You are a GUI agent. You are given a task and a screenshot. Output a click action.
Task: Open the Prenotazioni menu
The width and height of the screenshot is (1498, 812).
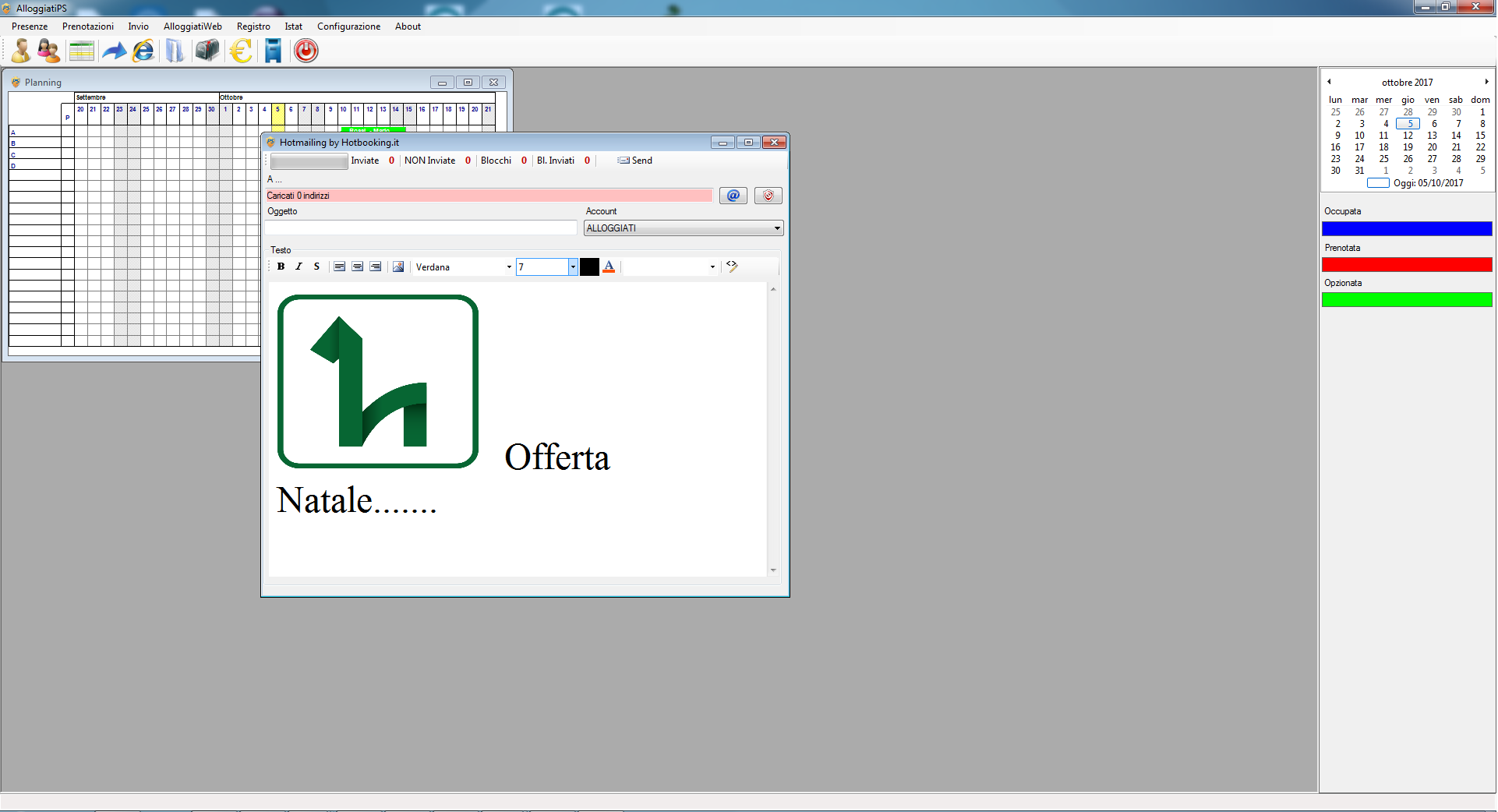pos(88,26)
